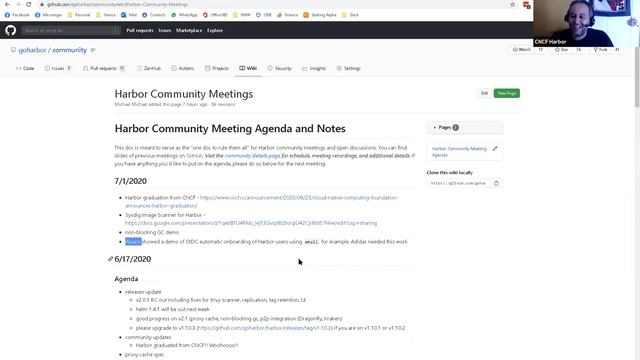The width and height of the screenshot is (640, 360).
Task: Open the repository Settings tab
Action: (349, 68)
